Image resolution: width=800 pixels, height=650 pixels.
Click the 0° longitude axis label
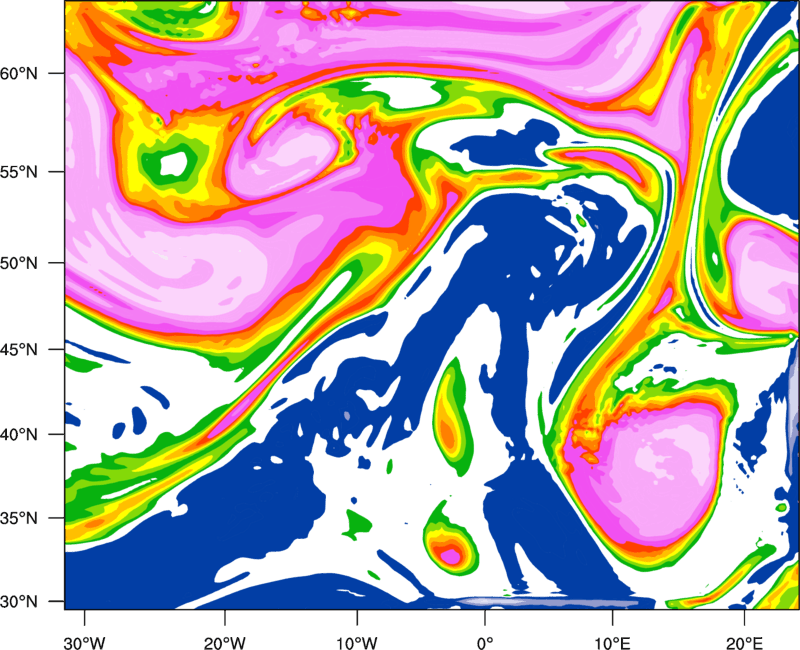tap(485, 643)
